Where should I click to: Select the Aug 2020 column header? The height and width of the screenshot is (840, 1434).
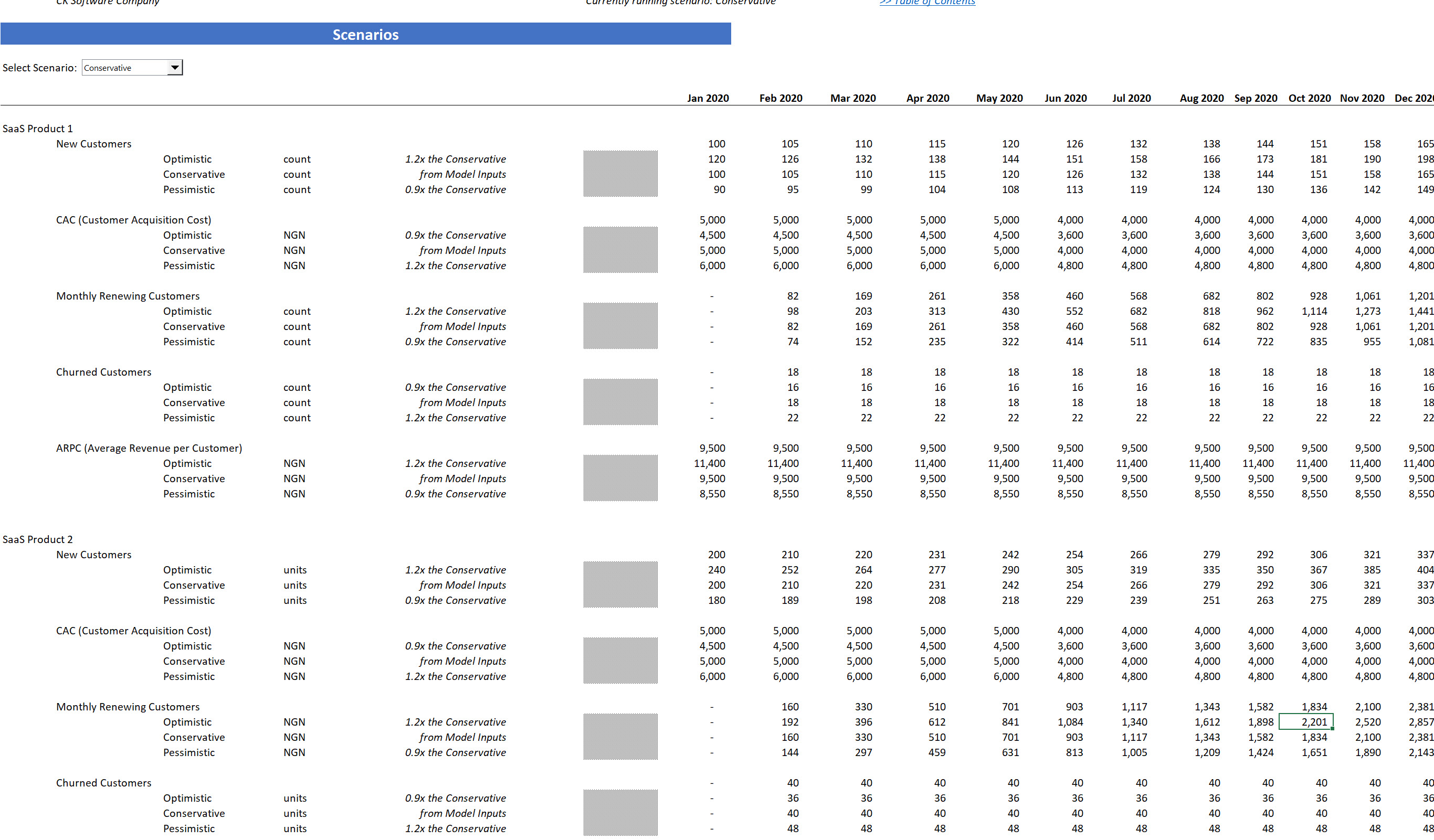coord(1201,98)
